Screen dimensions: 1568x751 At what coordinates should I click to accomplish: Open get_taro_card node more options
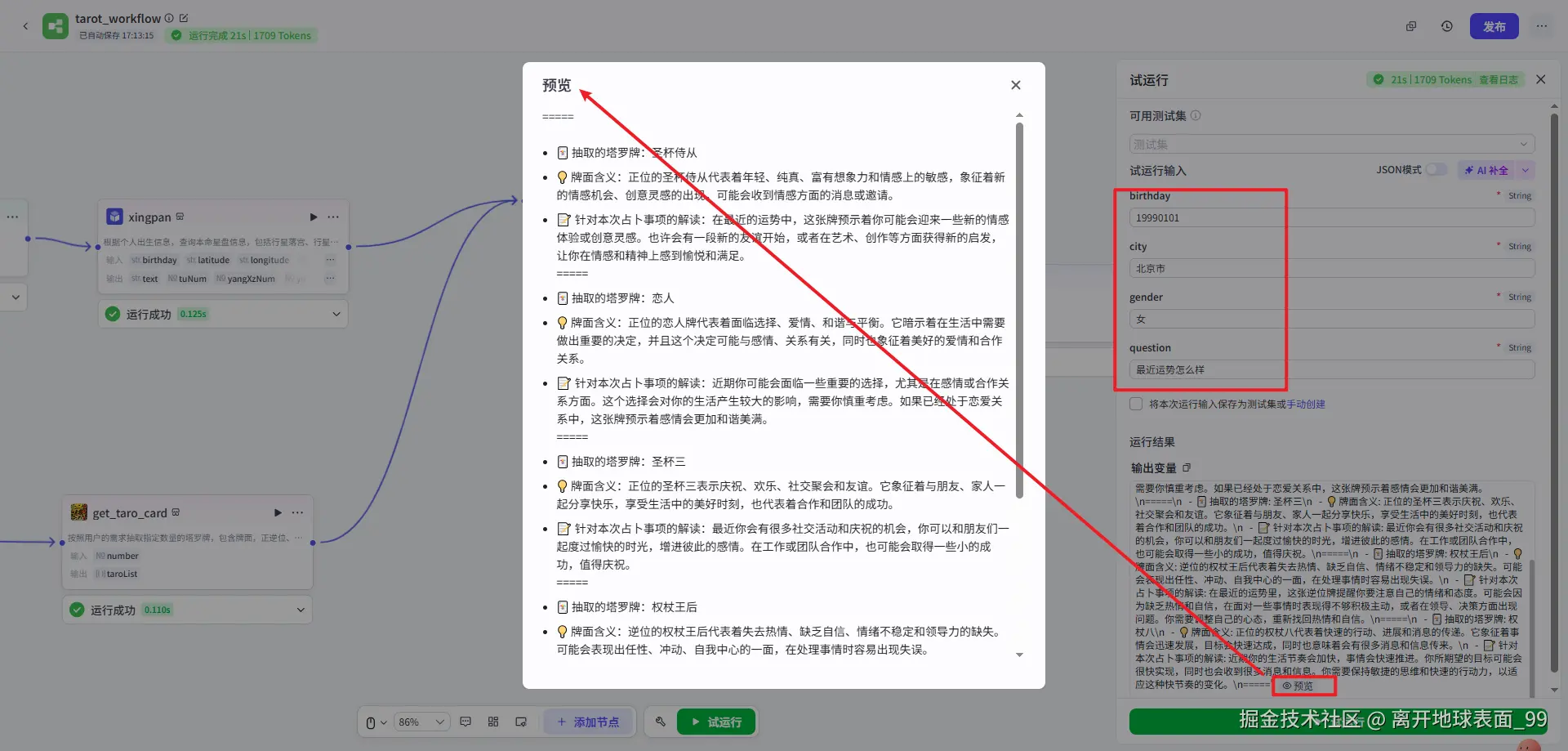coord(297,512)
